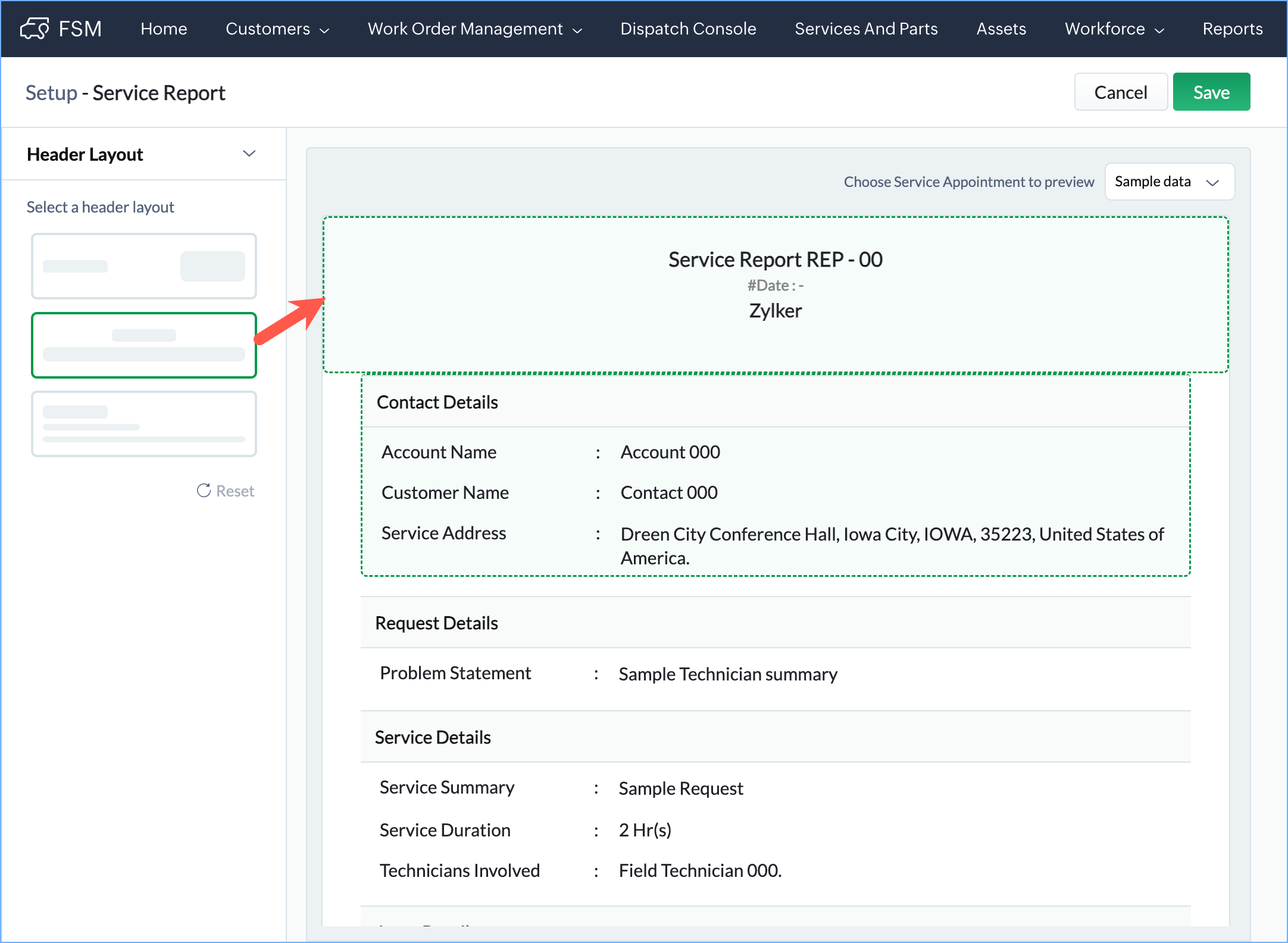The image size is (1288, 943).
Task: Expand the Customers menu
Action: 277,29
